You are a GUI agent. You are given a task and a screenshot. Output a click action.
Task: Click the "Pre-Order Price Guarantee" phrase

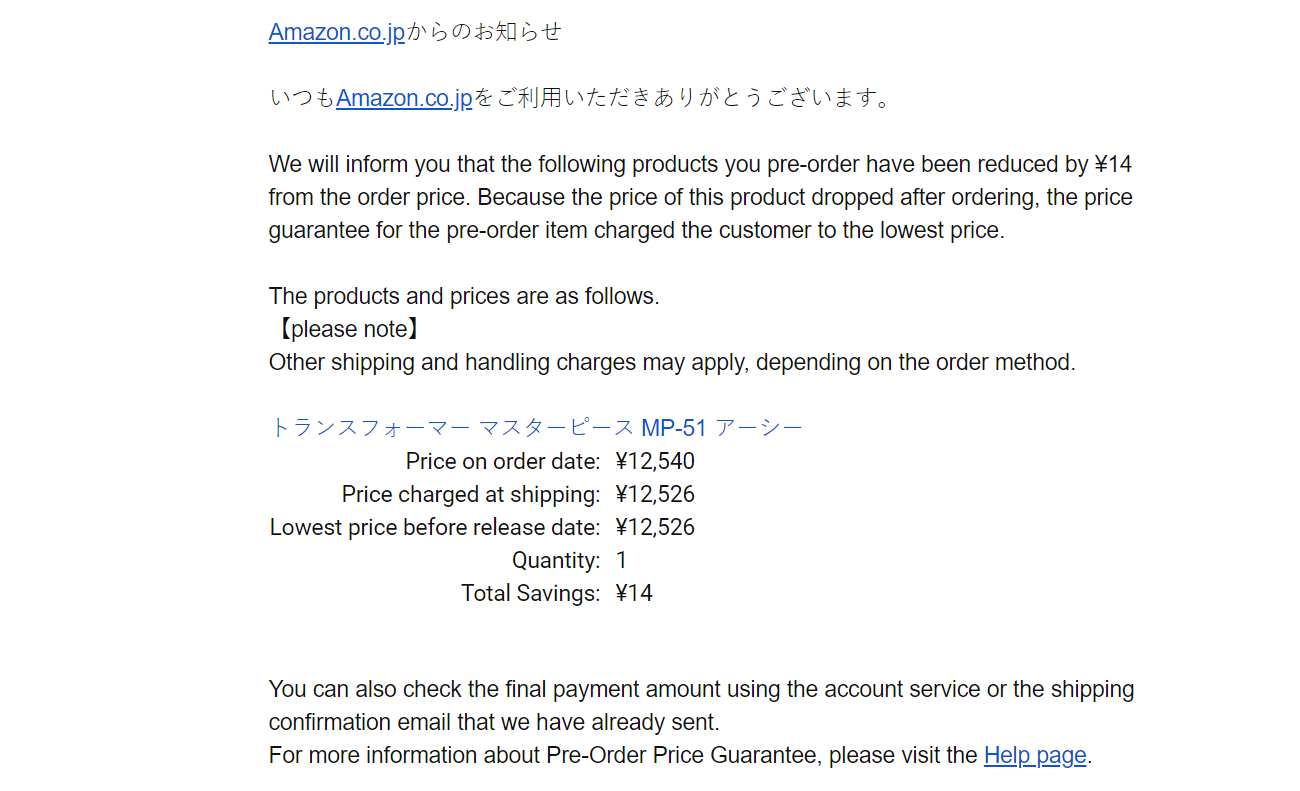point(682,756)
